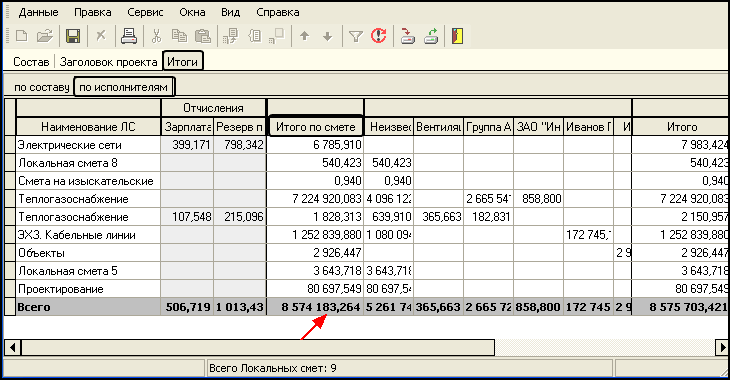Click the cell with value 6 785,910
The image size is (730, 380).
(x=315, y=145)
